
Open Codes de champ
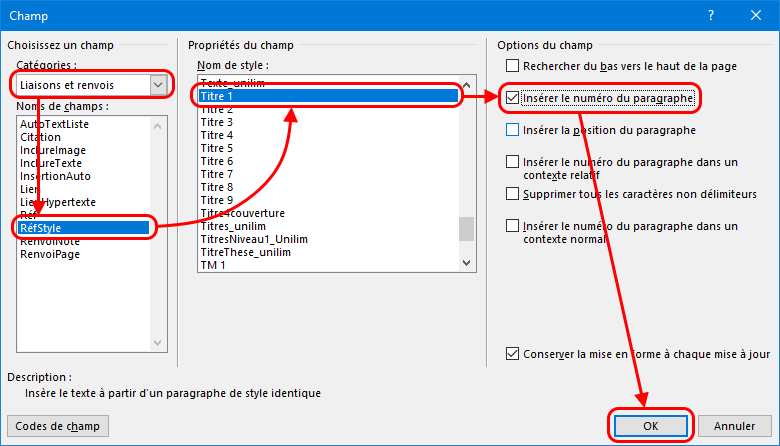click(57, 426)
